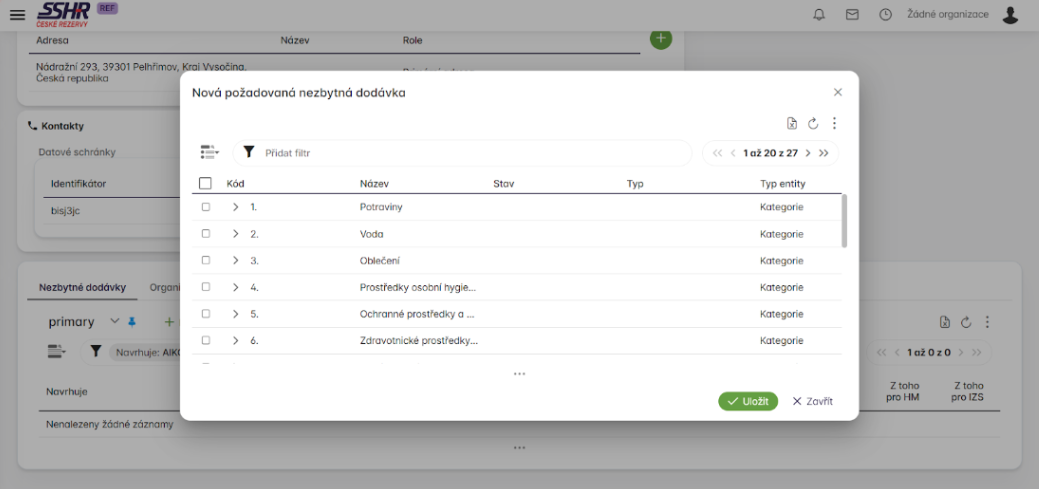The width and height of the screenshot is (1039, 489).
Task: Tick the select-all checkbox in header
Action: (x=205, y=184)
